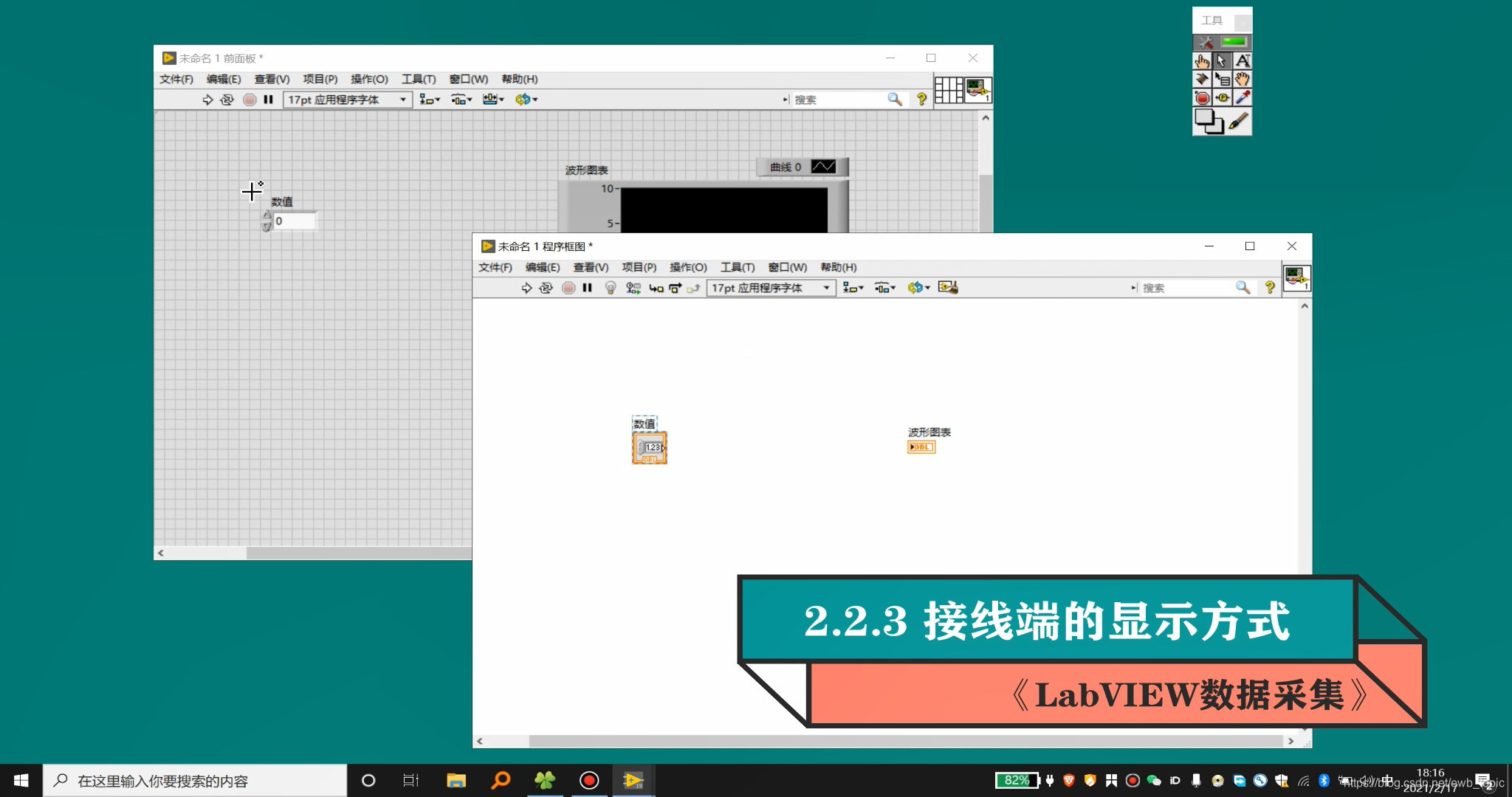This screenshot has height=797, width=1512.
Task: Open Reorder dropdown in front panel toolbar
Action: pyautogui.click(x=526, y=100)
